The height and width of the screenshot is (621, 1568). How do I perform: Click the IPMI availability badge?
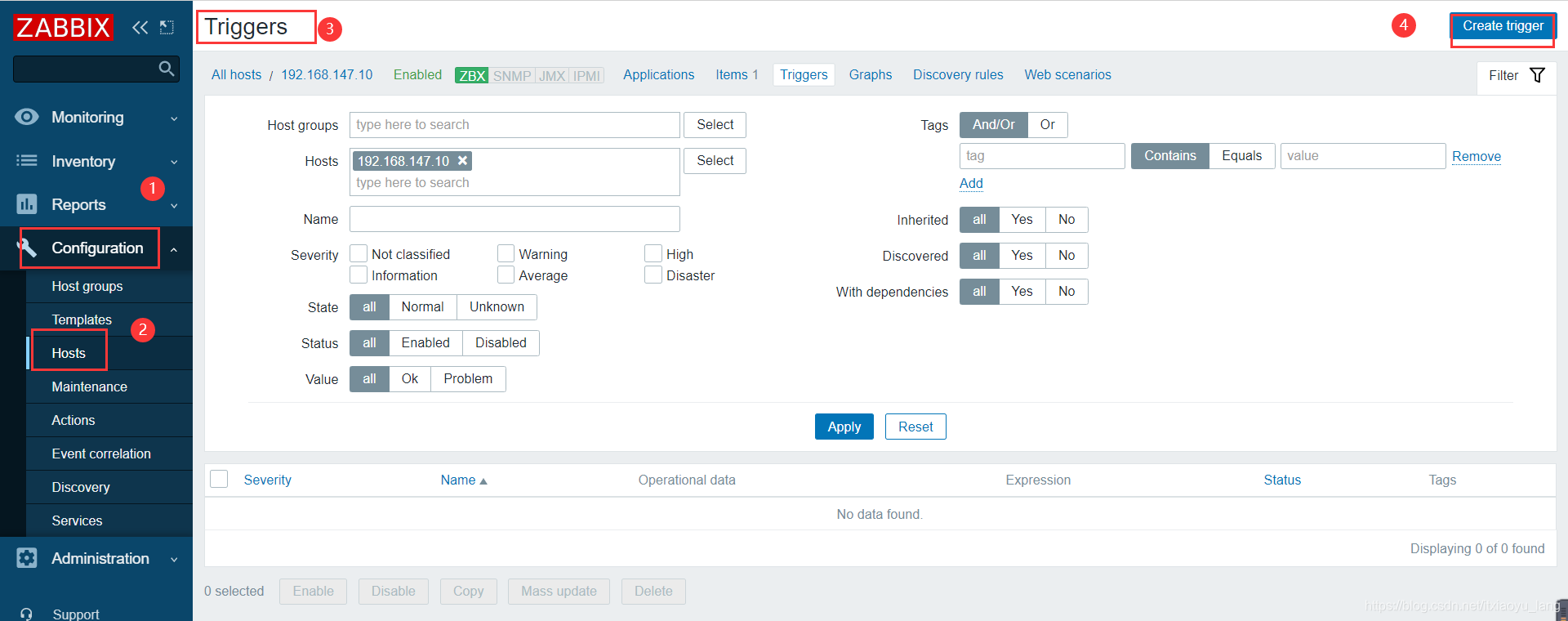coord(586,75)
